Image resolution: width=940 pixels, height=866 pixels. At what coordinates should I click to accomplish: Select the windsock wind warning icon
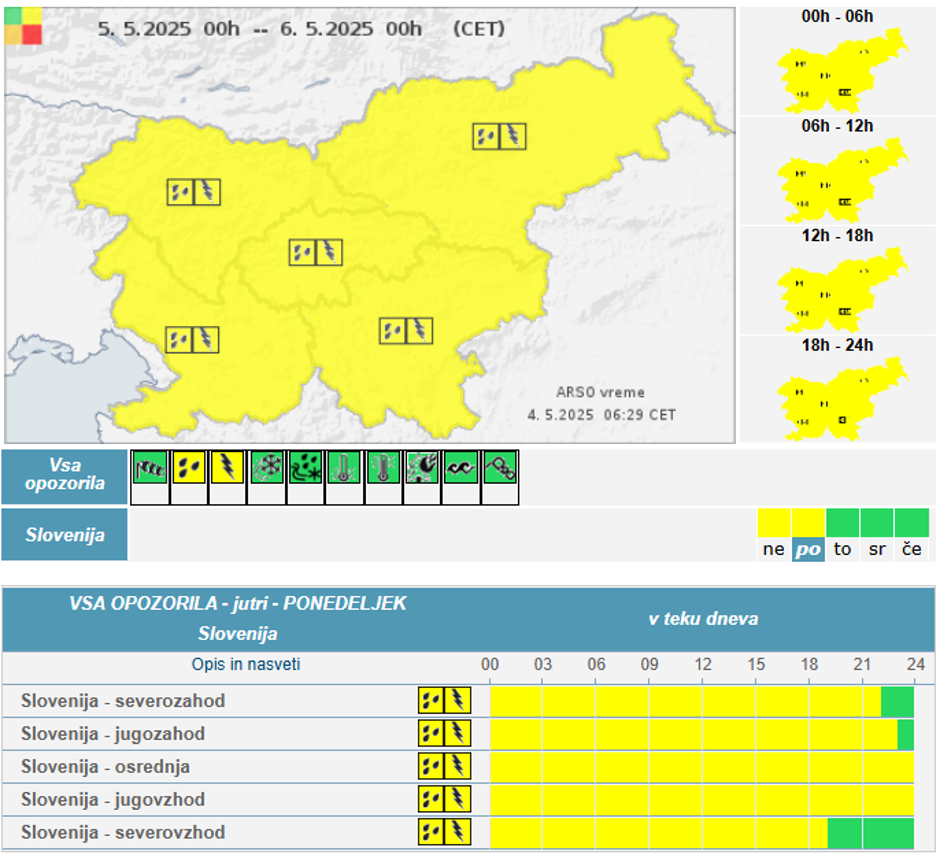click(149, 468)
